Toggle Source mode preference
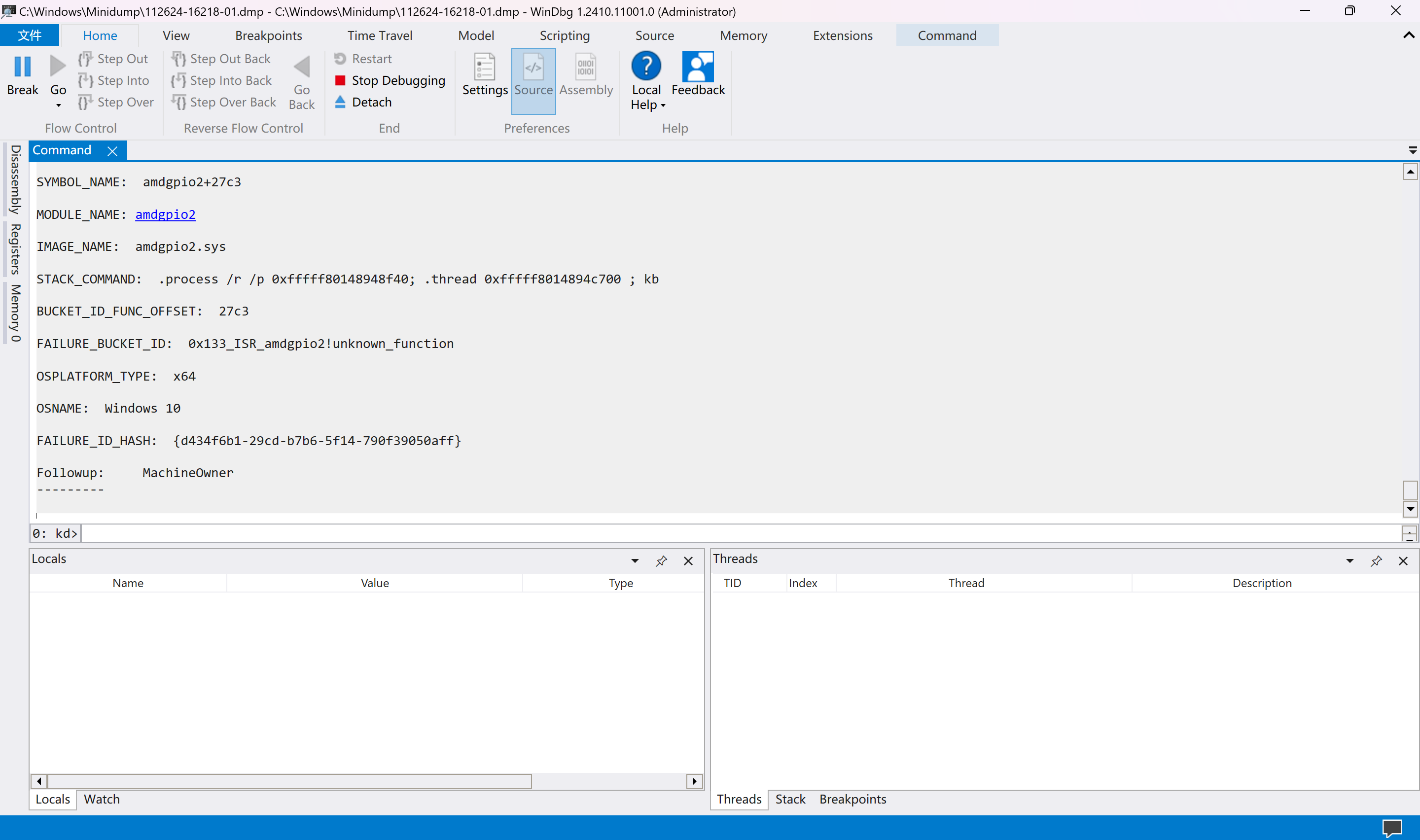Image resolution: width=1420 pixels, height=840 pixels. pyautogui.click(x=533, y=80)
